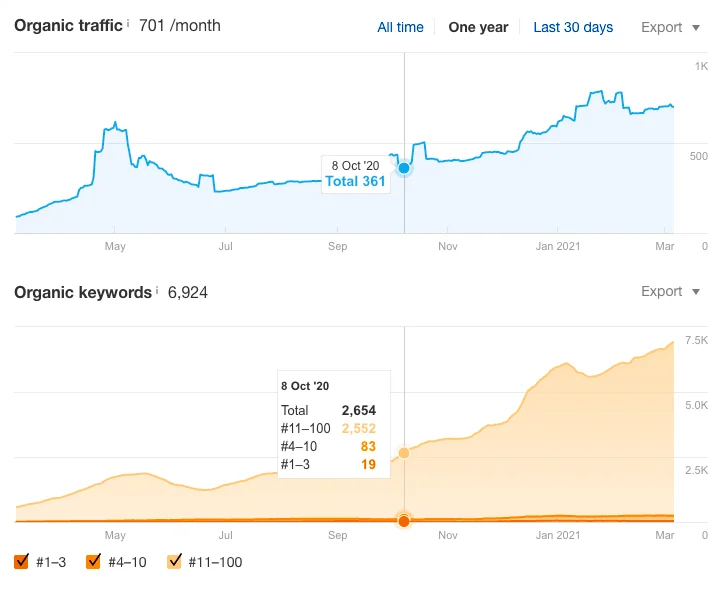Screen dimensions: 716x590
Task: Click the 2,552 value in keywords tooltip
Action: point(358,428)
